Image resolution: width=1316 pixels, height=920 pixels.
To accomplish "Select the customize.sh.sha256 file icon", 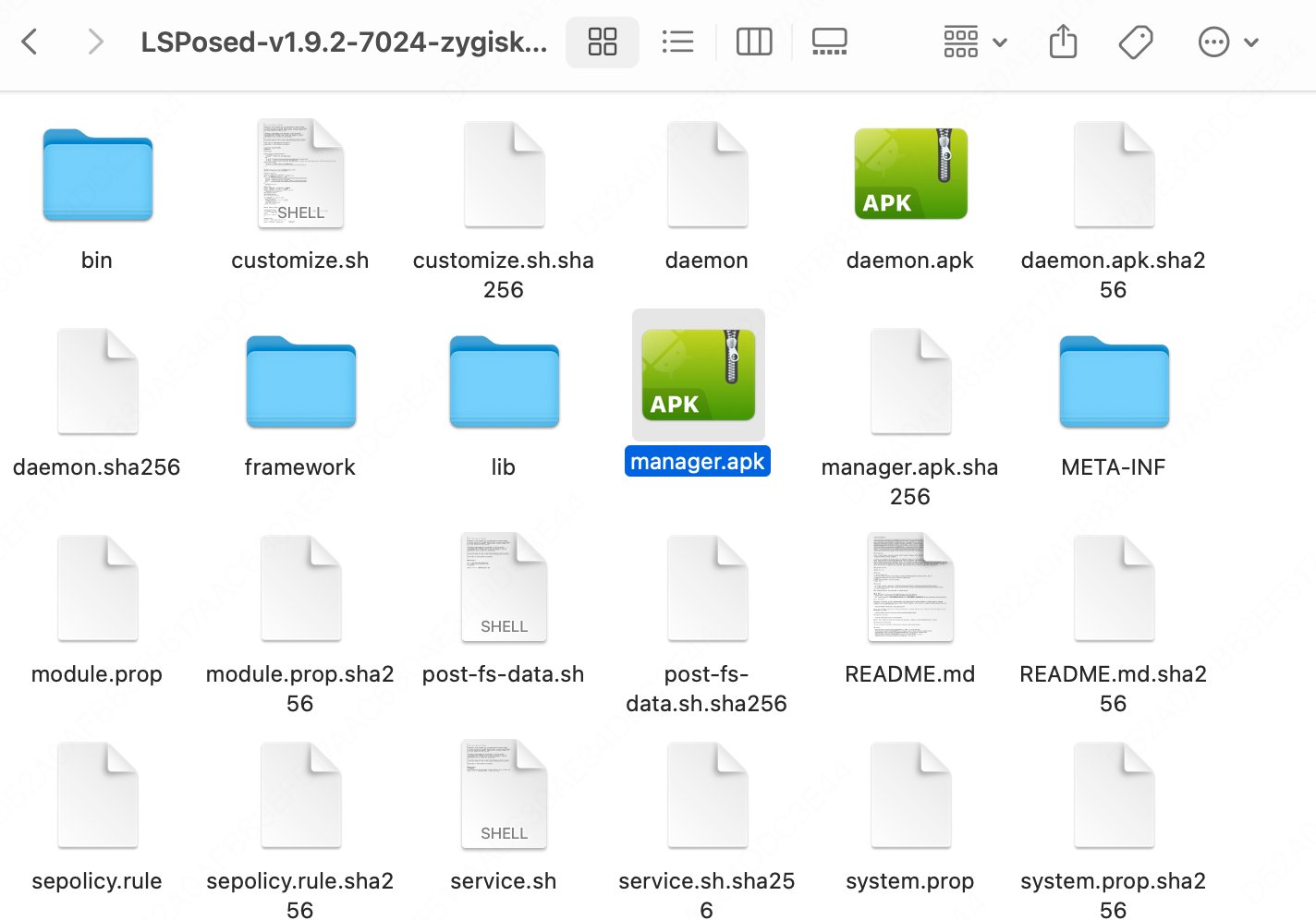I will [504, 174].
